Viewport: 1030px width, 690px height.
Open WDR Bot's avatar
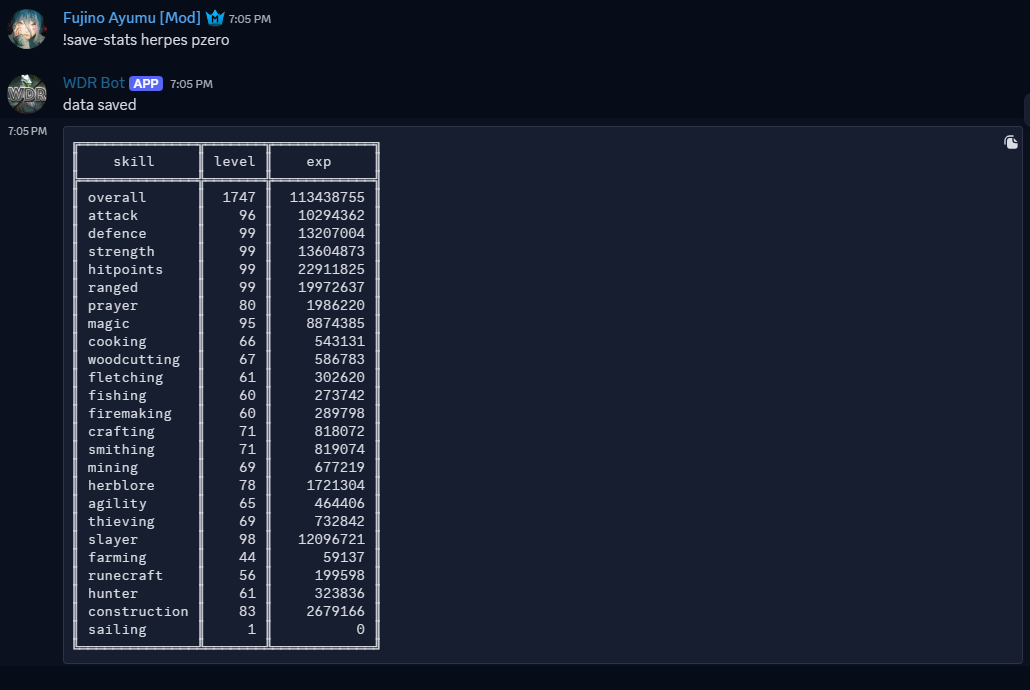[x=27, y=94]
